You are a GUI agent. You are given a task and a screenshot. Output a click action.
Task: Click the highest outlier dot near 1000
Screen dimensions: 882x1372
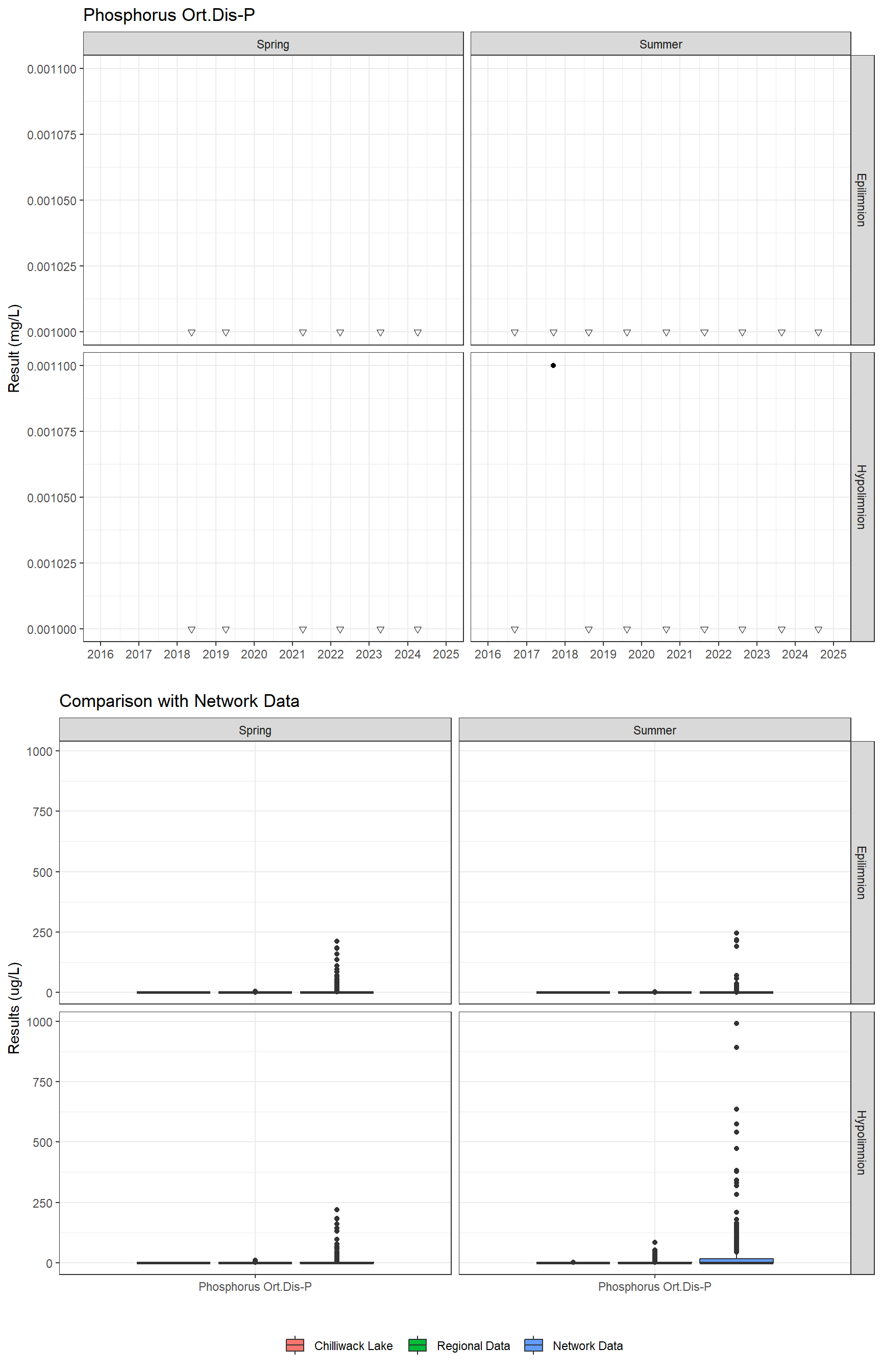click(736, 1023)
